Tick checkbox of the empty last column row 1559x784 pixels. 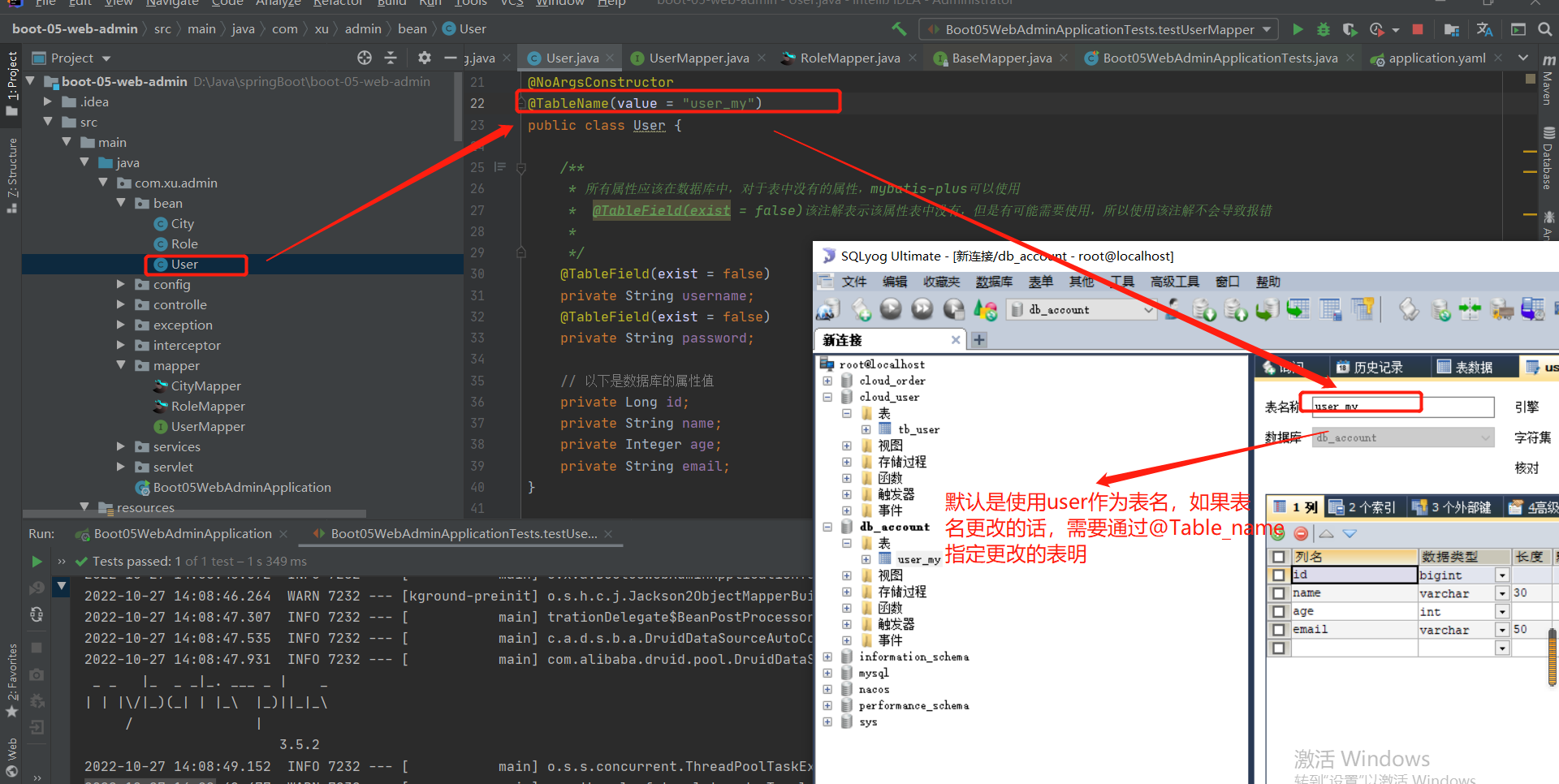point(1279,648)
